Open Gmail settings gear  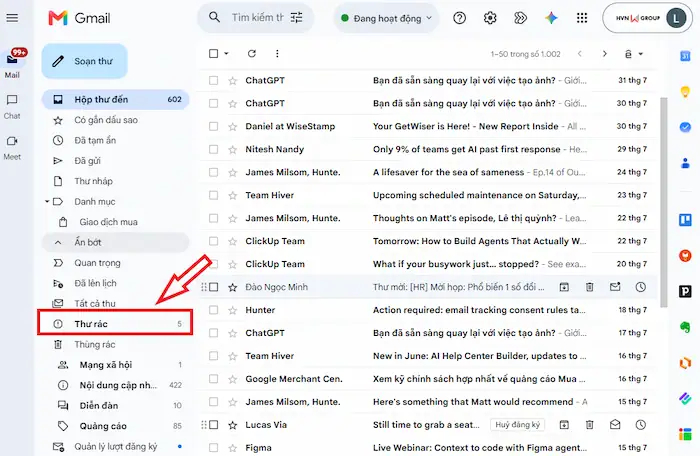coord(490,18)
